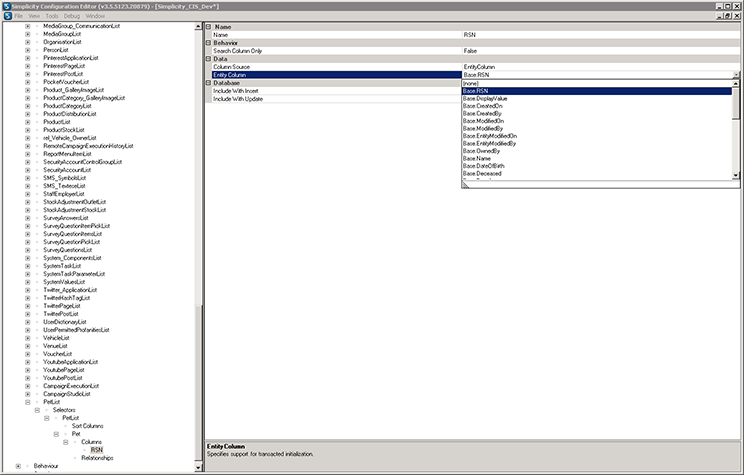
Task: Open the View menu
Action: point(34,16)
